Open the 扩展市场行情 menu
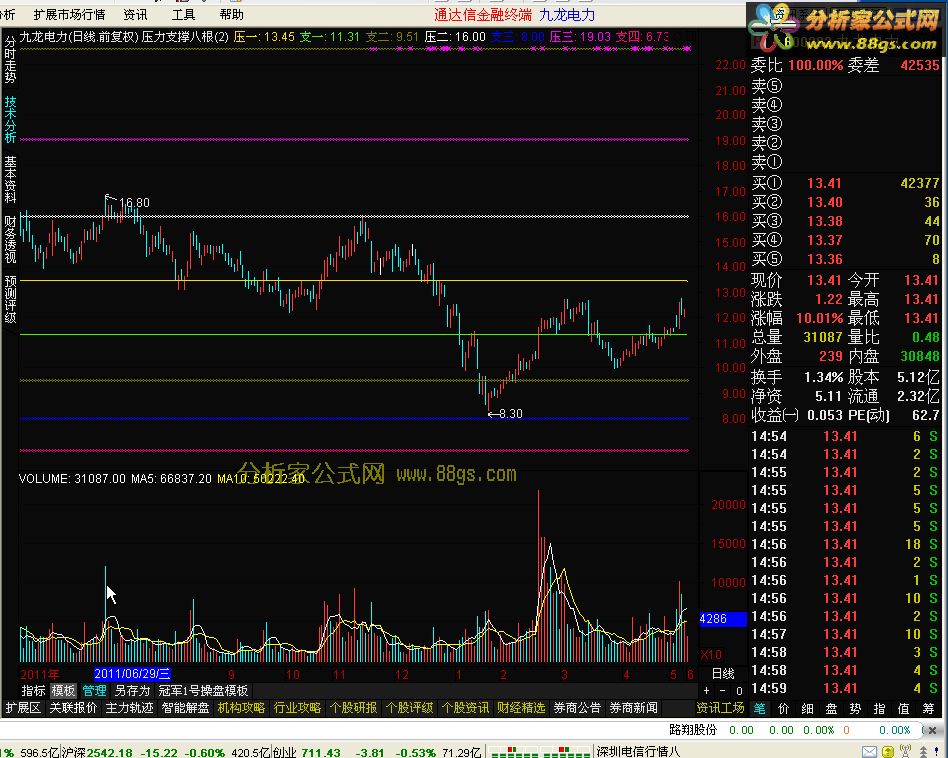The width and height of the screenshot is (948, 758). click(70, 15)
